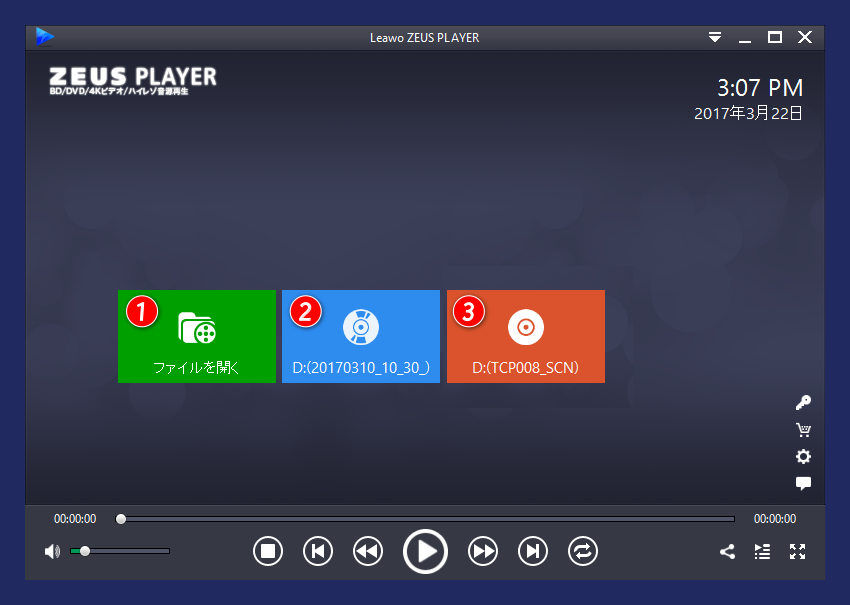
Task: Open the feedback speech bubble icon
Action: click(x=803, y=483)
